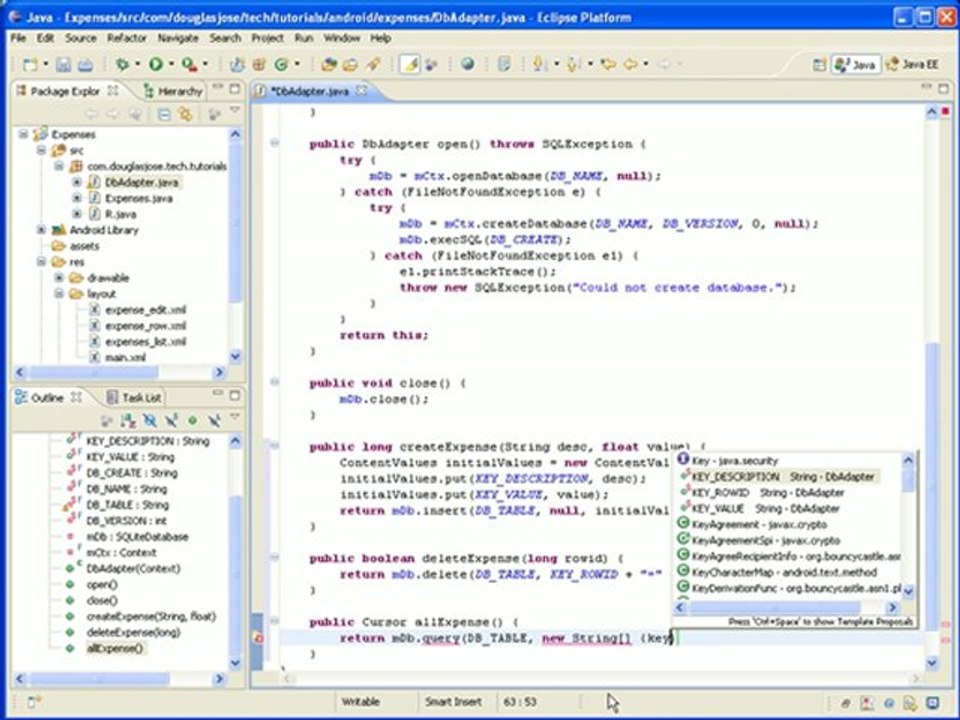The image size is (960, 720).
Task: Select DbAdapter.java in Package Explorer
Action: click(141, 182)
